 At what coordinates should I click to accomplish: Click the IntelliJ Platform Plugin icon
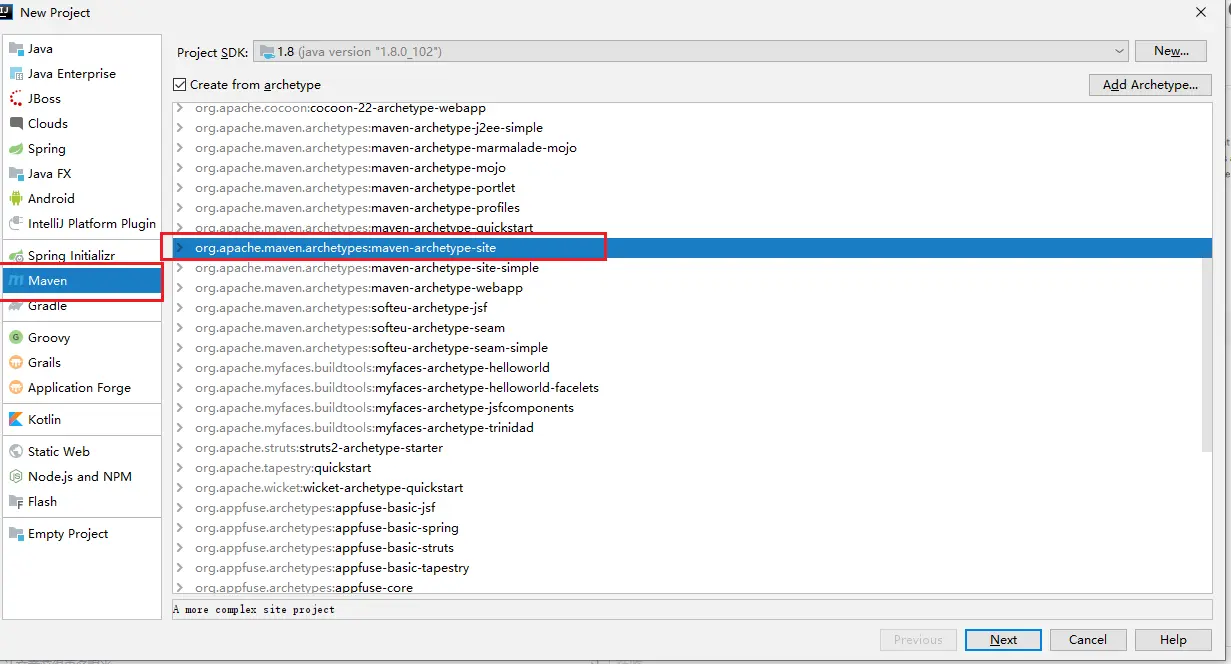point(16,224)
